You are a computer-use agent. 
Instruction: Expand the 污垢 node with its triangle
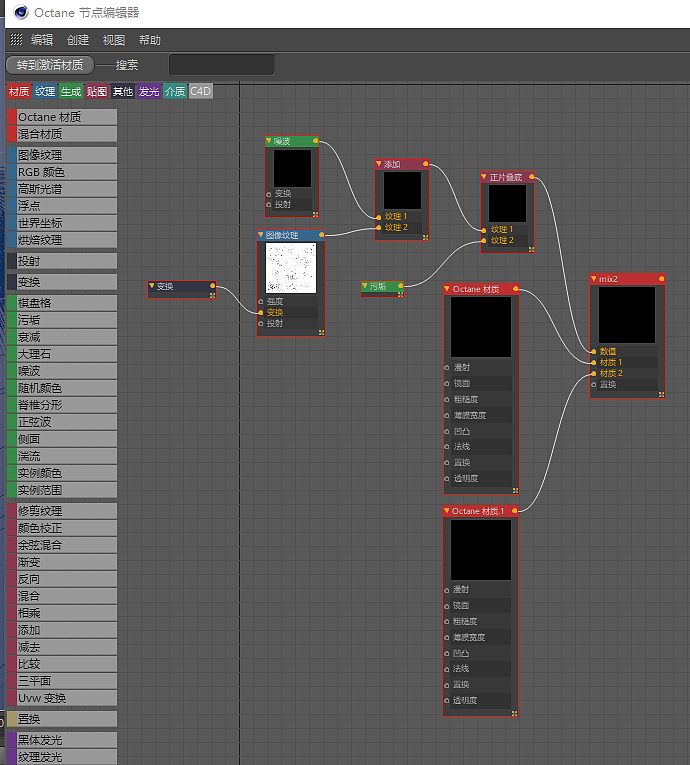364,285
